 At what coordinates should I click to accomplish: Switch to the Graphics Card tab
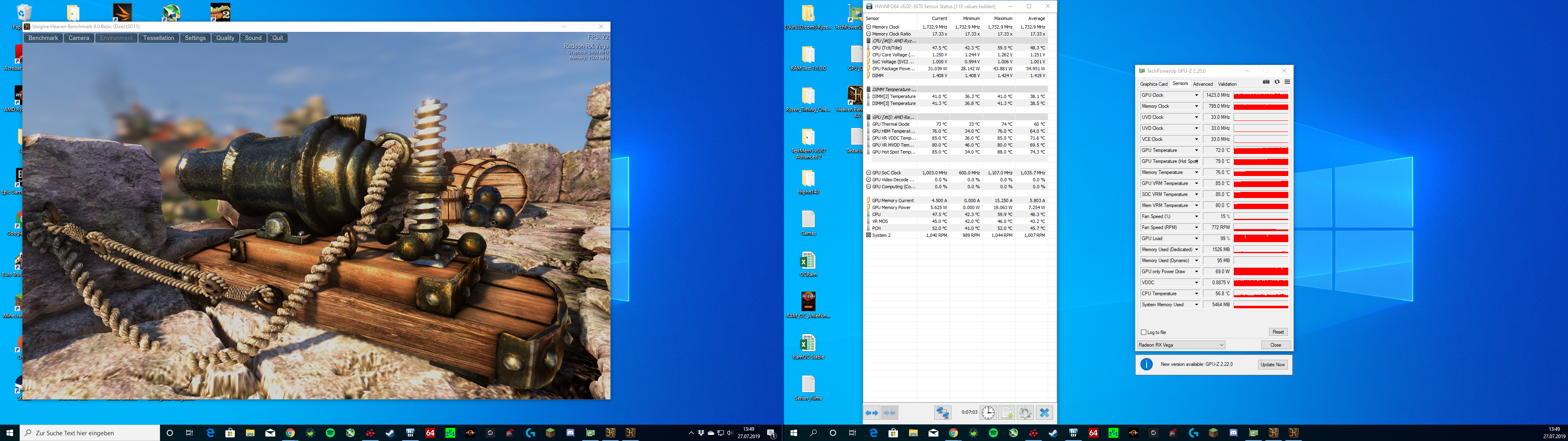click(x=1154, y=84)
